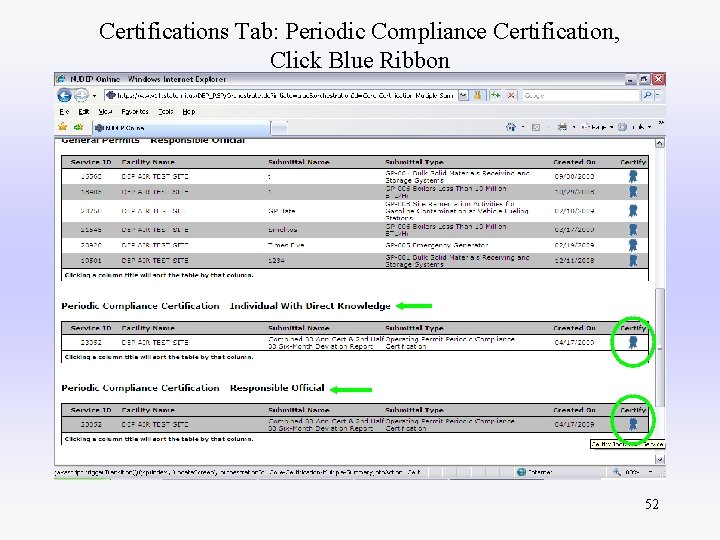Click the Internet Explorer window icon in title bar

click(61, 79)
